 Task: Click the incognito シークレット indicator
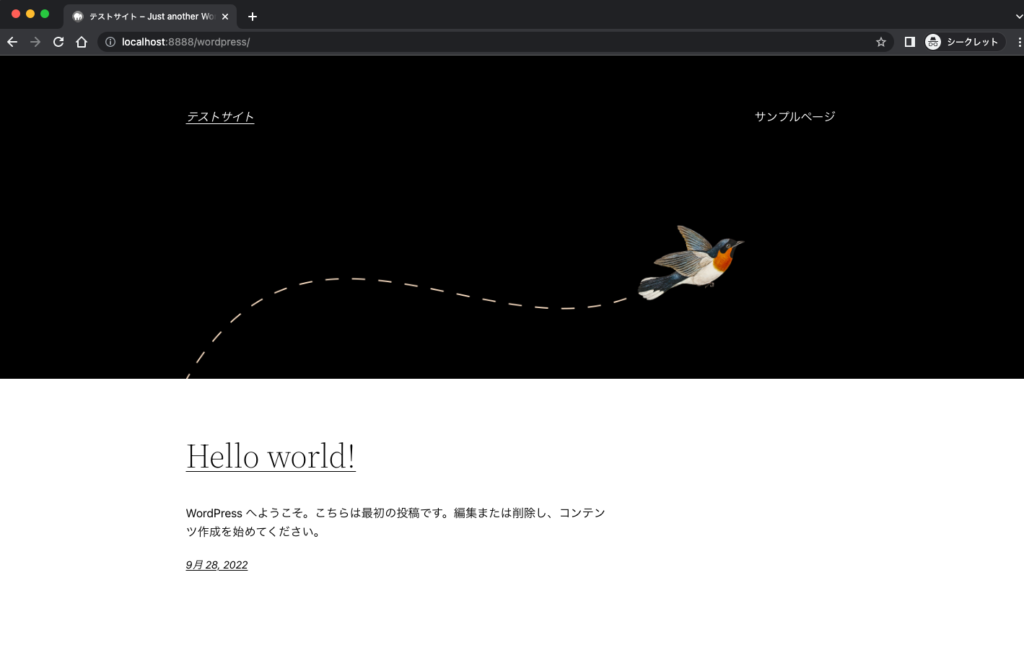pyautogui.click(x=964, y=42)
